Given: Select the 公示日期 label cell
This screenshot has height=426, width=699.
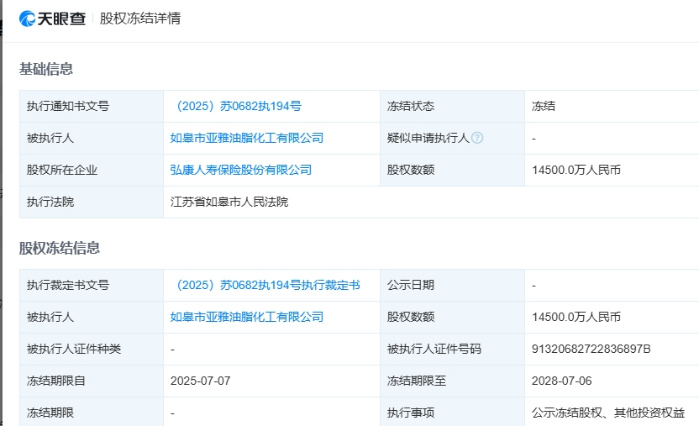Looking at the screenshot, I should click(452, 285).
